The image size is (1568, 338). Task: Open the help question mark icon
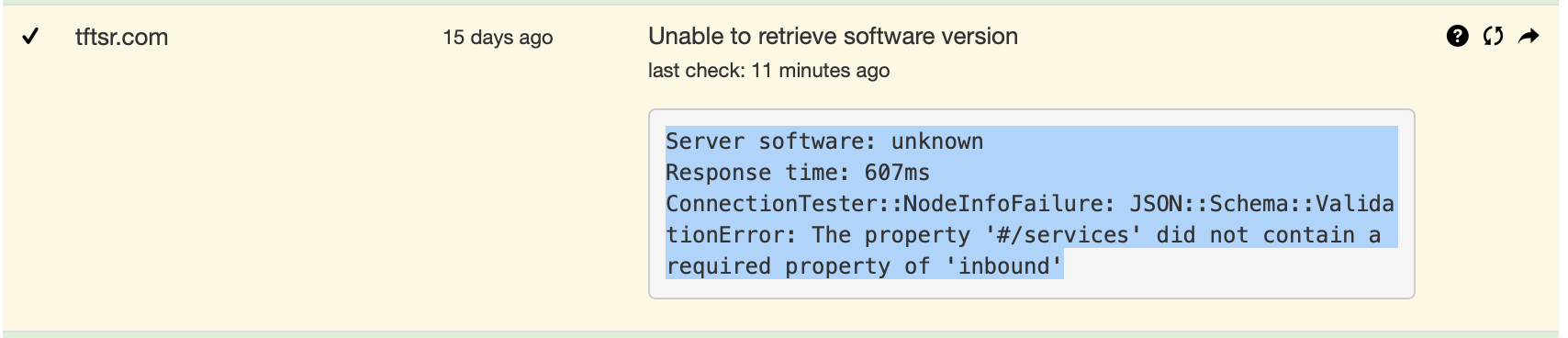pos(1457,36)
